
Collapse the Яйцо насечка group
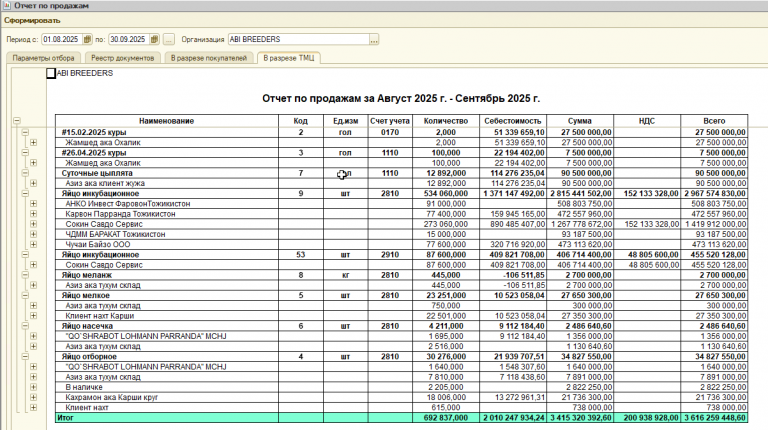[x=25, y=326]
